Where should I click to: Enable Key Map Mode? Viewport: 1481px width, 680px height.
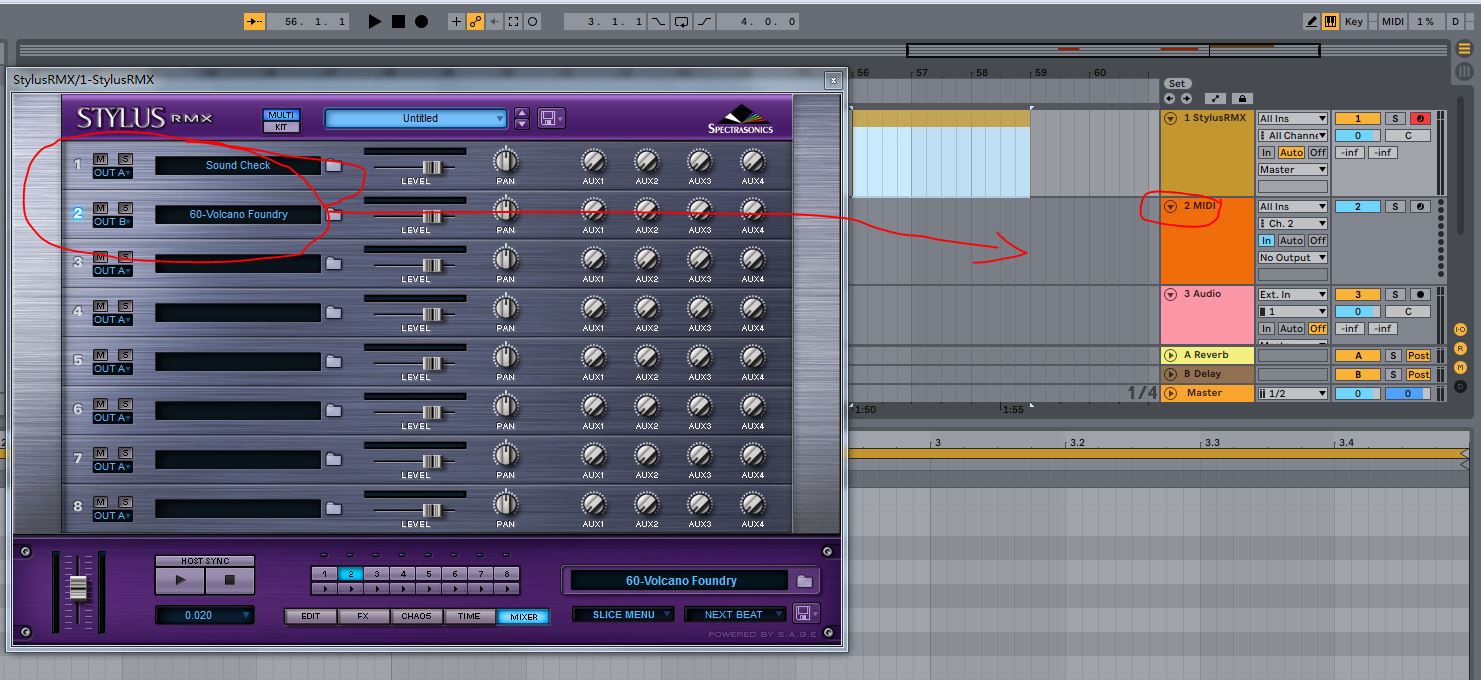(x=1354, y=21)
